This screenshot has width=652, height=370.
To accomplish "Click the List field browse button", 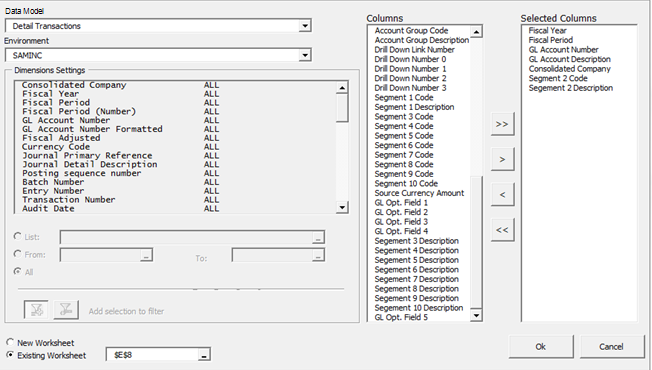I will 318,238.
